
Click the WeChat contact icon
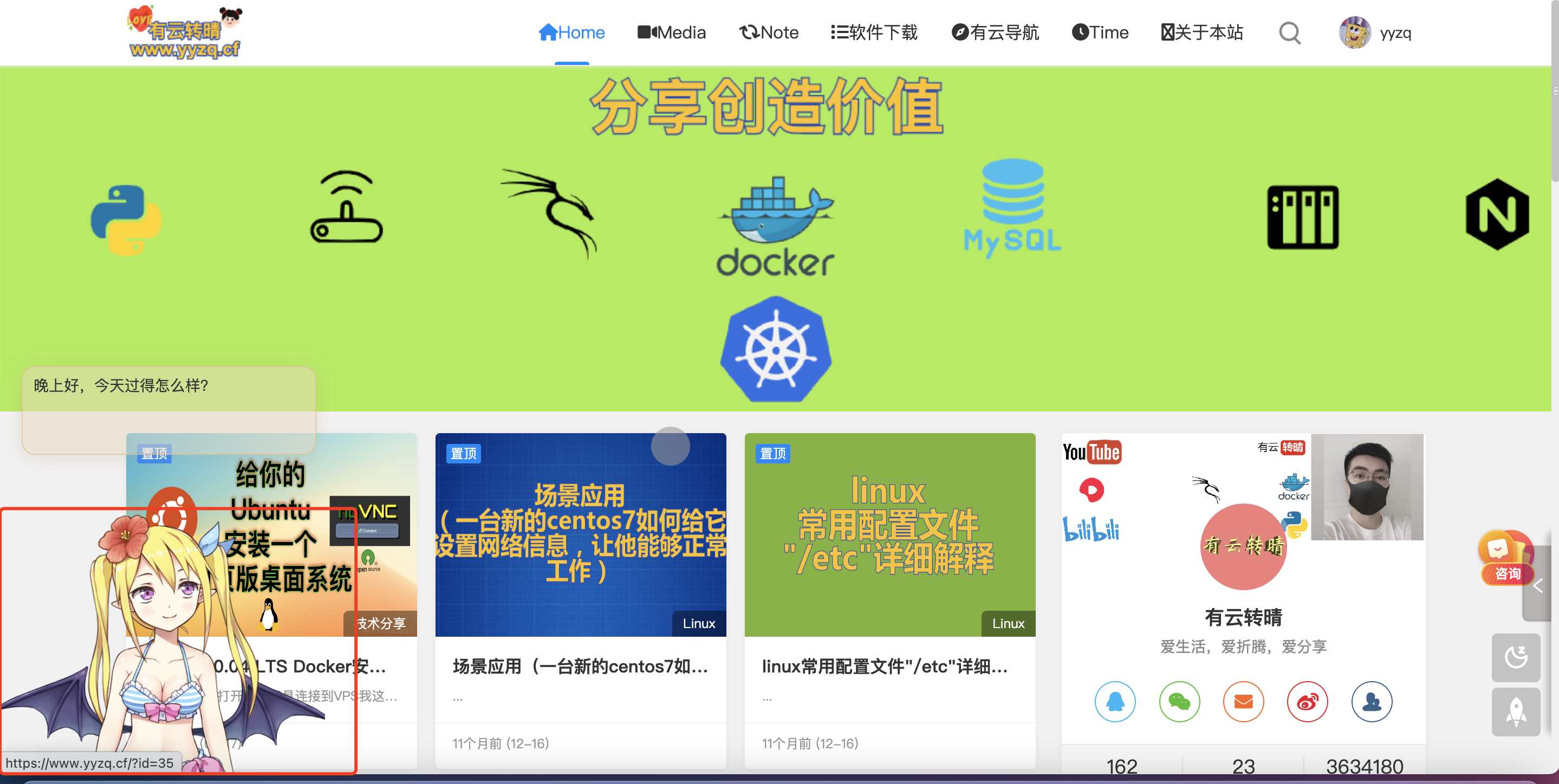pyautogui.click(x=1179, y=702)
